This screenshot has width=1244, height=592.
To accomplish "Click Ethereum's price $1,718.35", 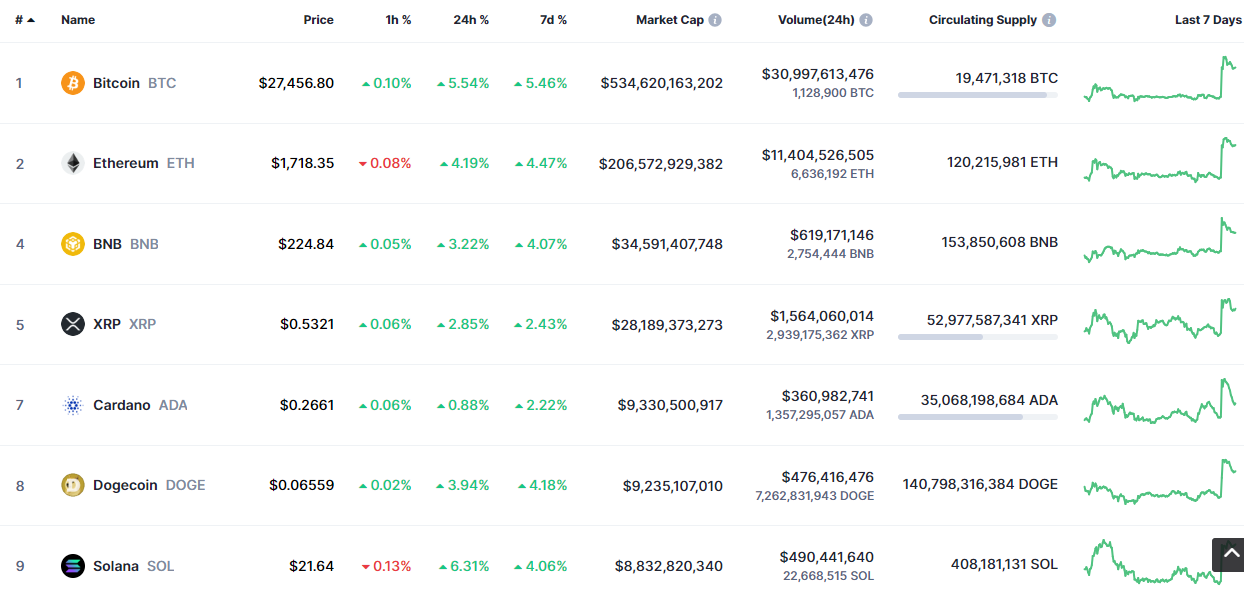I will click(x=303, y=163).
